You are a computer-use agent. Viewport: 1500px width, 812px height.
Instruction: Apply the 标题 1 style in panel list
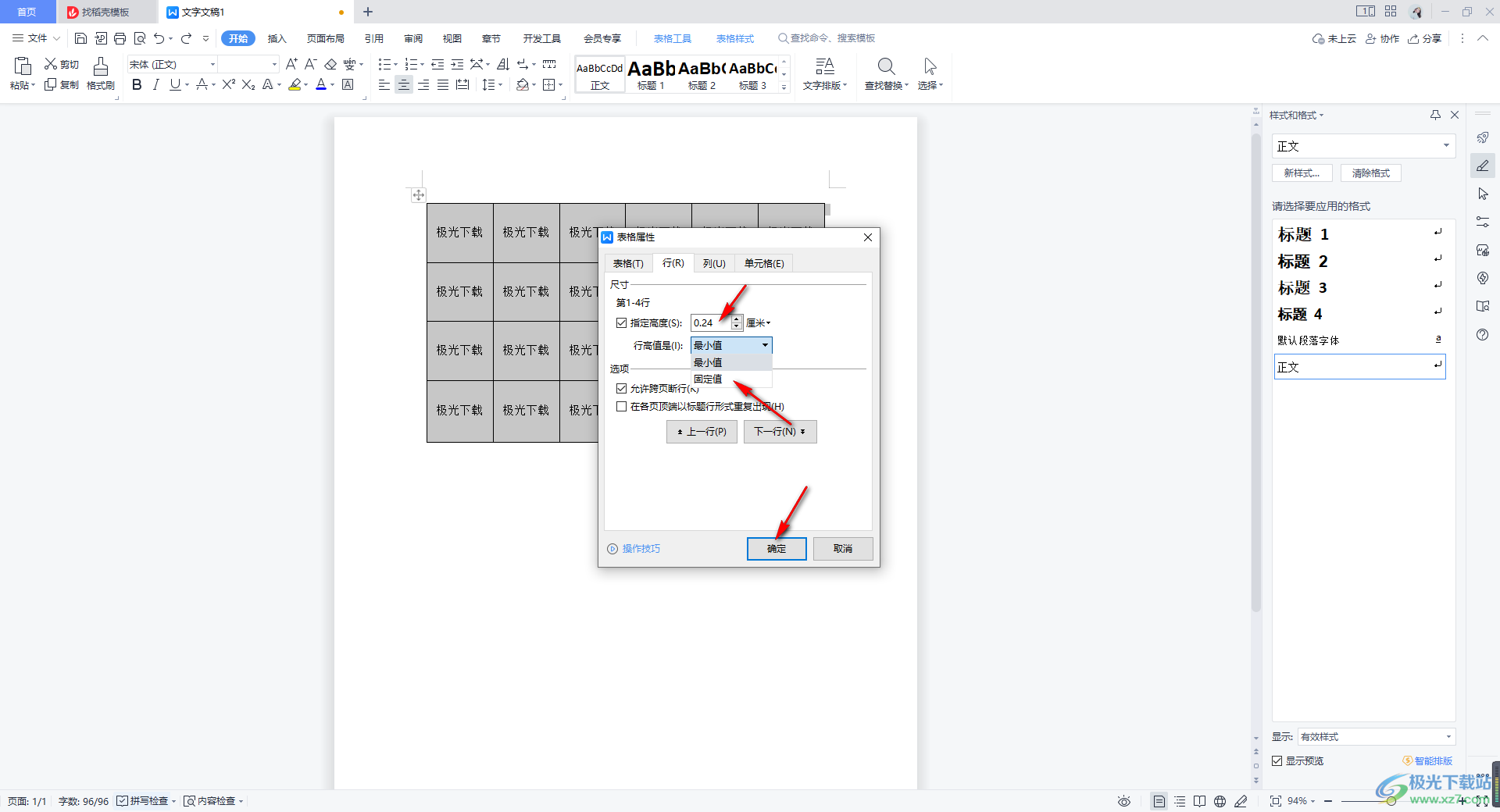coord(1359,234)
